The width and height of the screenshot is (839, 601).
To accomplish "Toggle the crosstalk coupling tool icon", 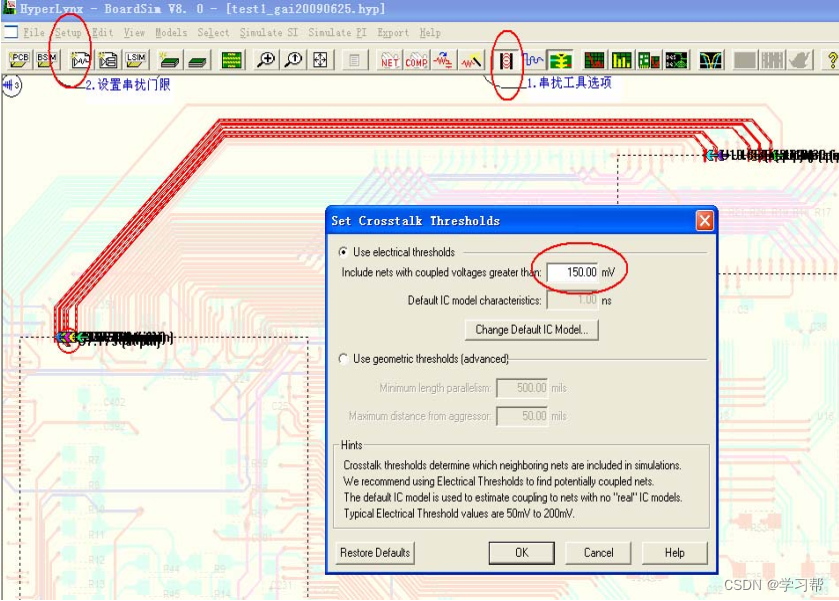I will [x=506, y=60].
